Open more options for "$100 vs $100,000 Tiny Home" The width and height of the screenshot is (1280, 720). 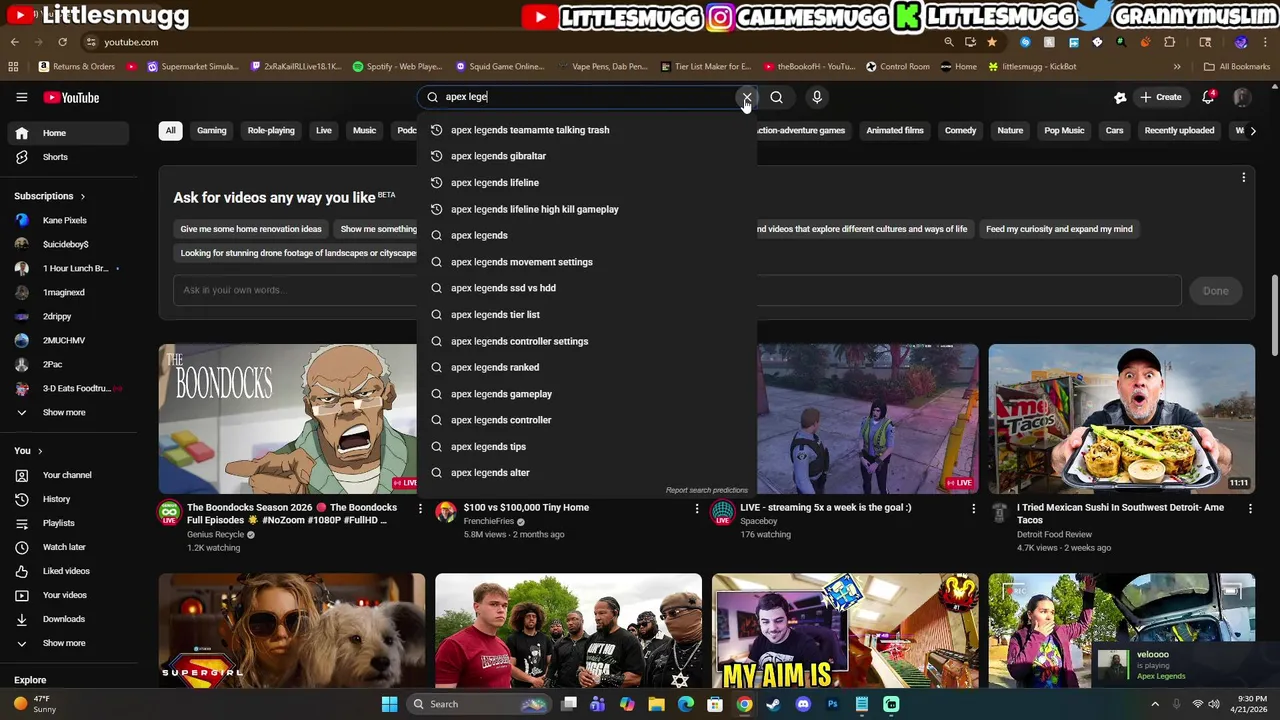coord(697,509)
